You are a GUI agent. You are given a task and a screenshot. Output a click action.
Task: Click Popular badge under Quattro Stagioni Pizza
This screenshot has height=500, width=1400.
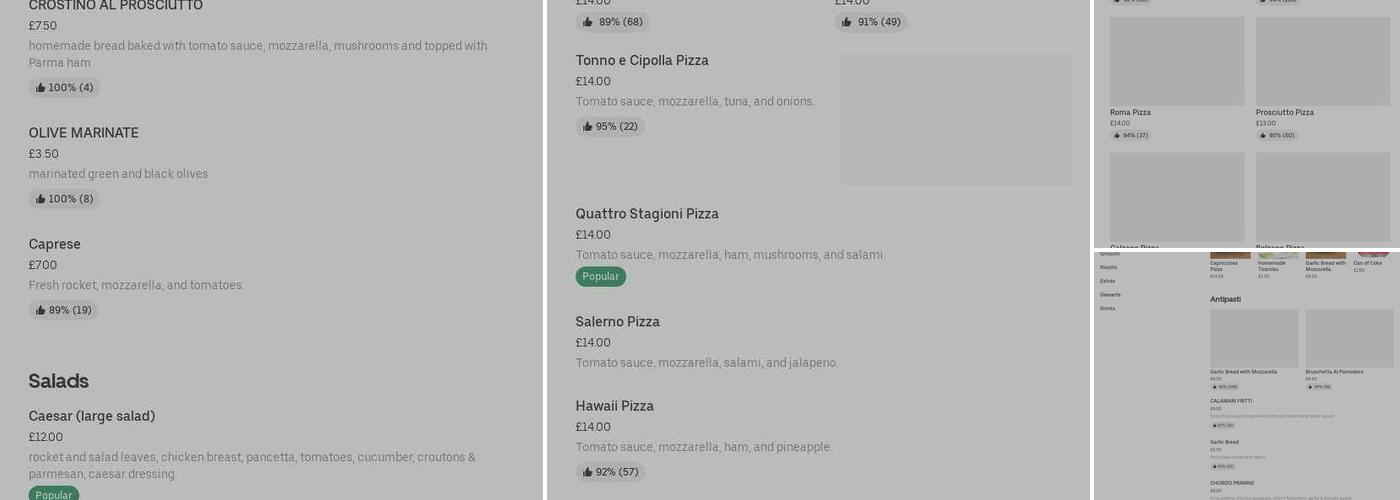tap(600, 277)
